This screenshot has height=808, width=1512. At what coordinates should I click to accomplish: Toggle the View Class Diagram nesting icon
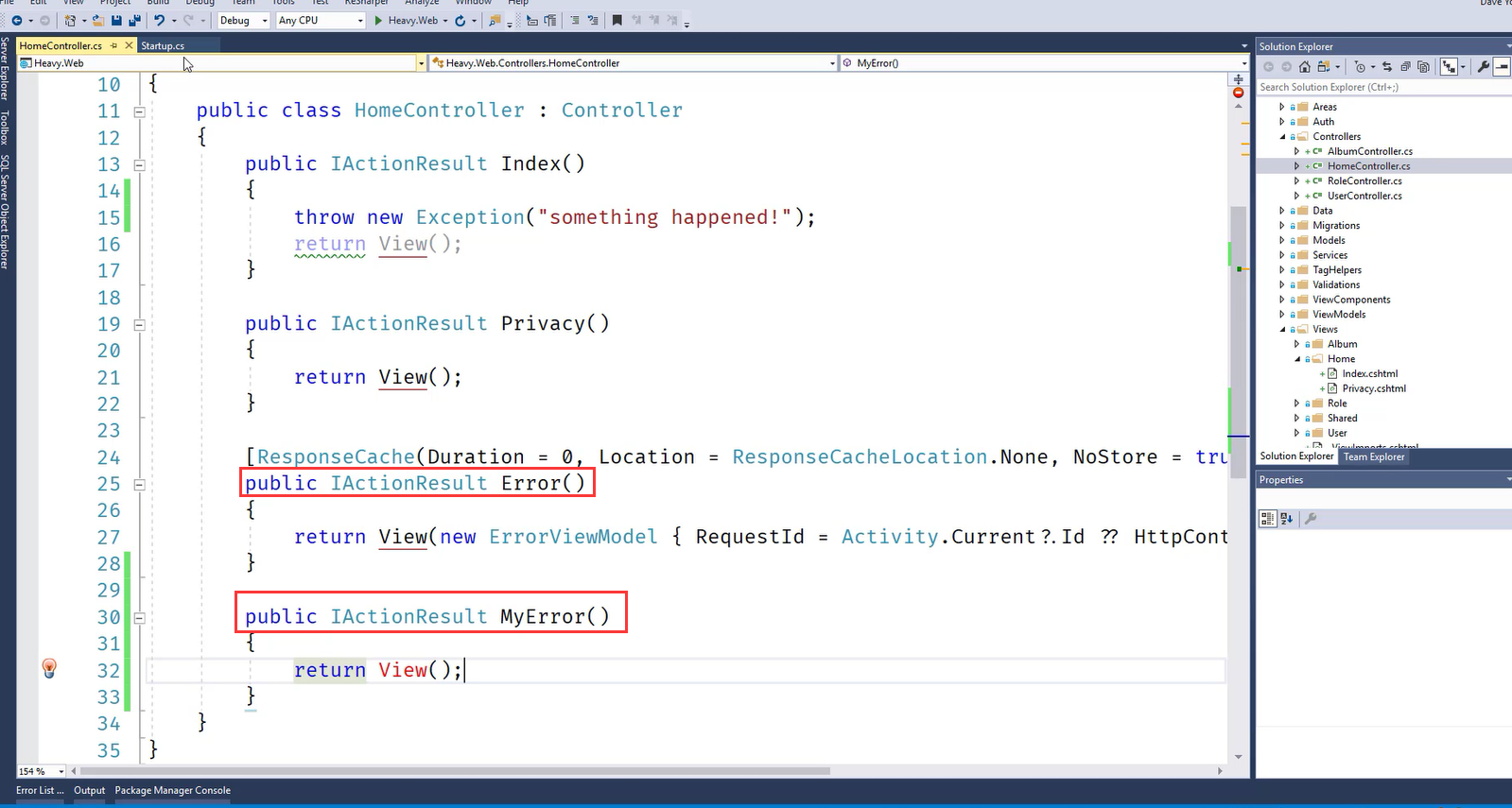1449,66
